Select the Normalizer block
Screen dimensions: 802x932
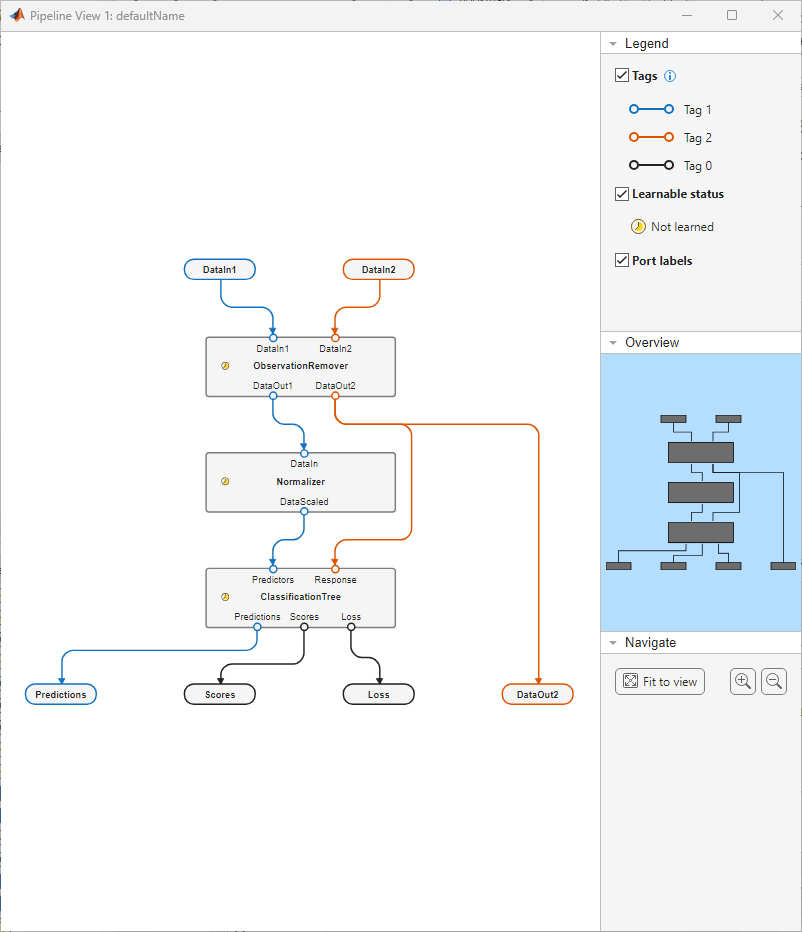(300, 482)
